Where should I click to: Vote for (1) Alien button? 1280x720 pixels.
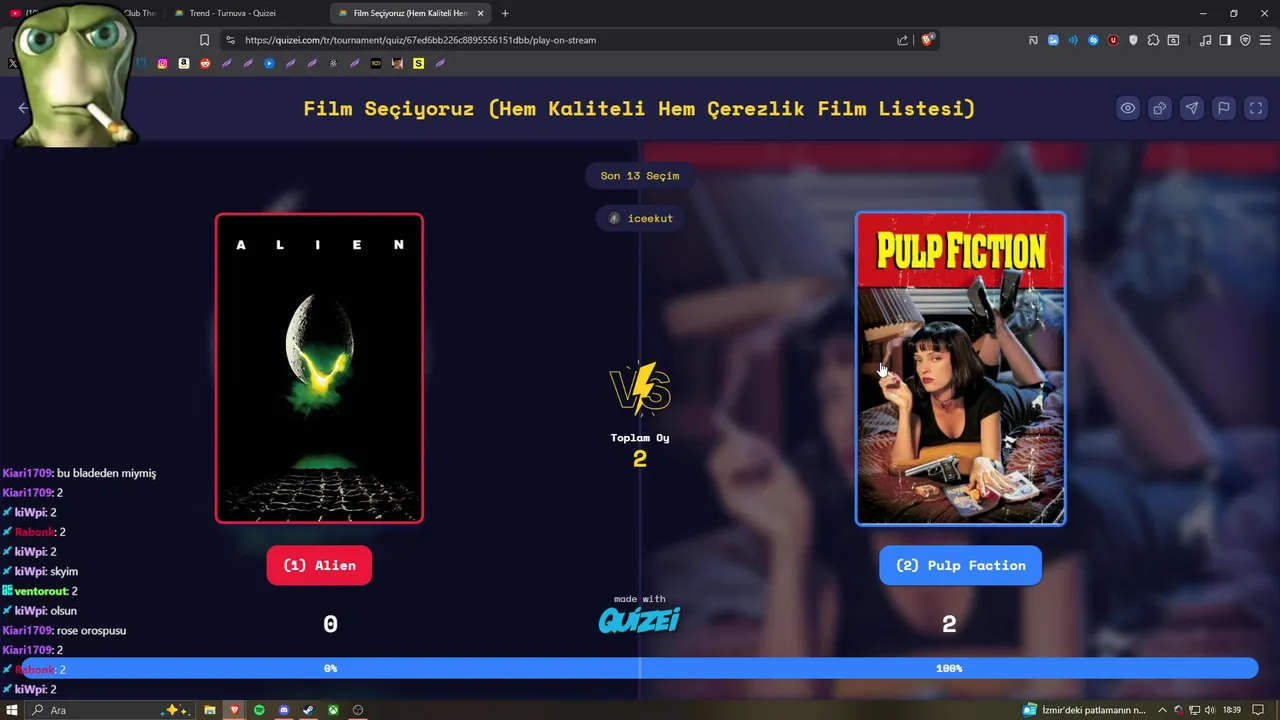(x=319, y=565)
